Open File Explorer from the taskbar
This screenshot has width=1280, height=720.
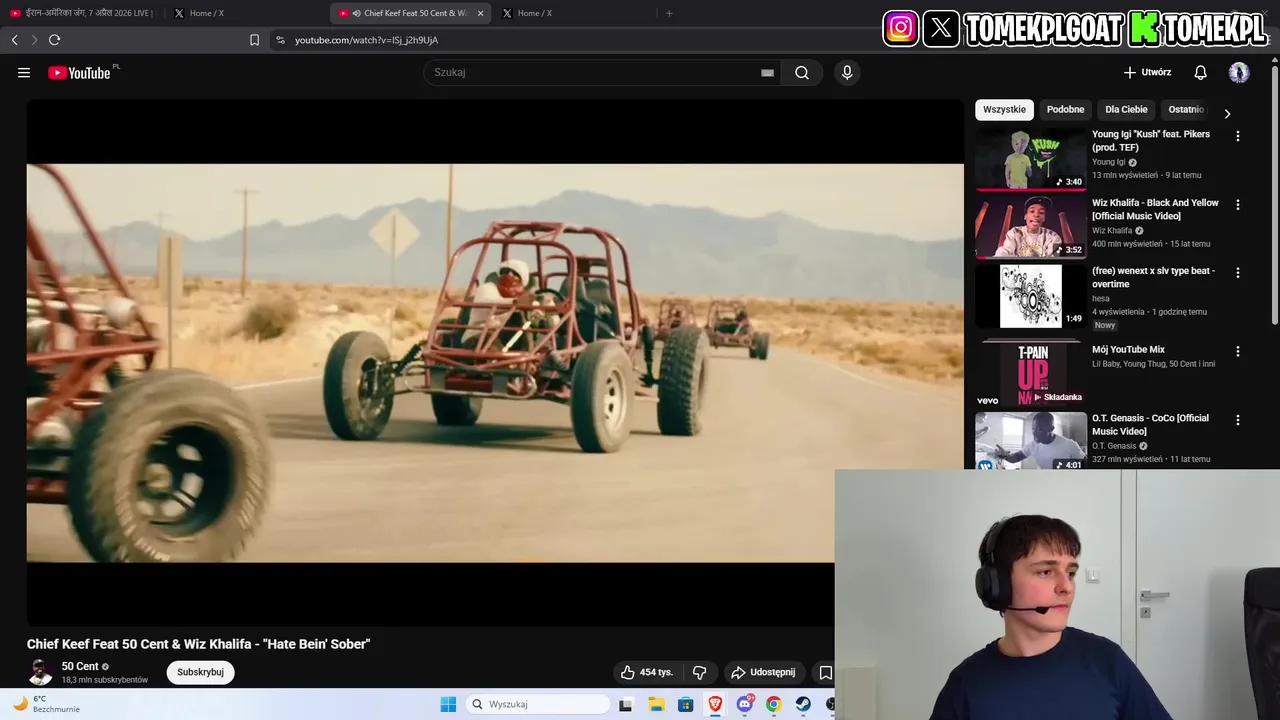click(x=656, y=704)
